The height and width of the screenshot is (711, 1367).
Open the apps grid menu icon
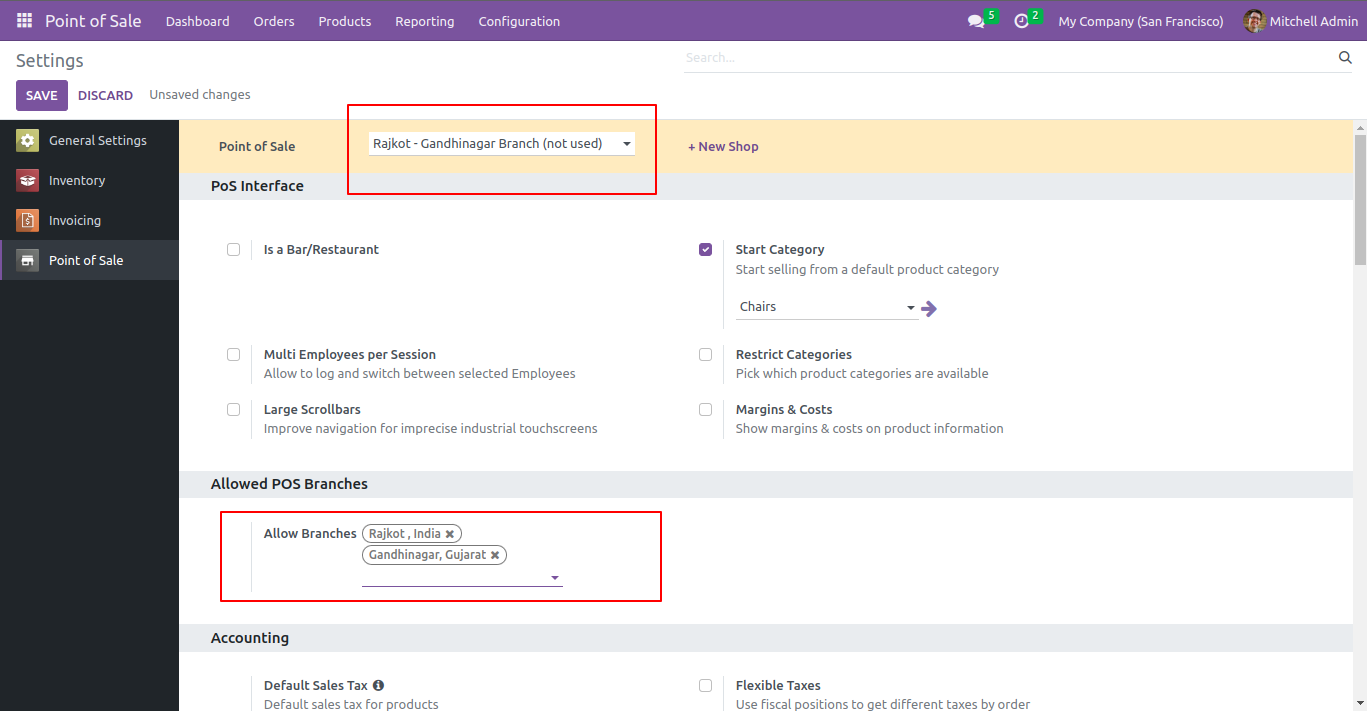coord(24,21)
